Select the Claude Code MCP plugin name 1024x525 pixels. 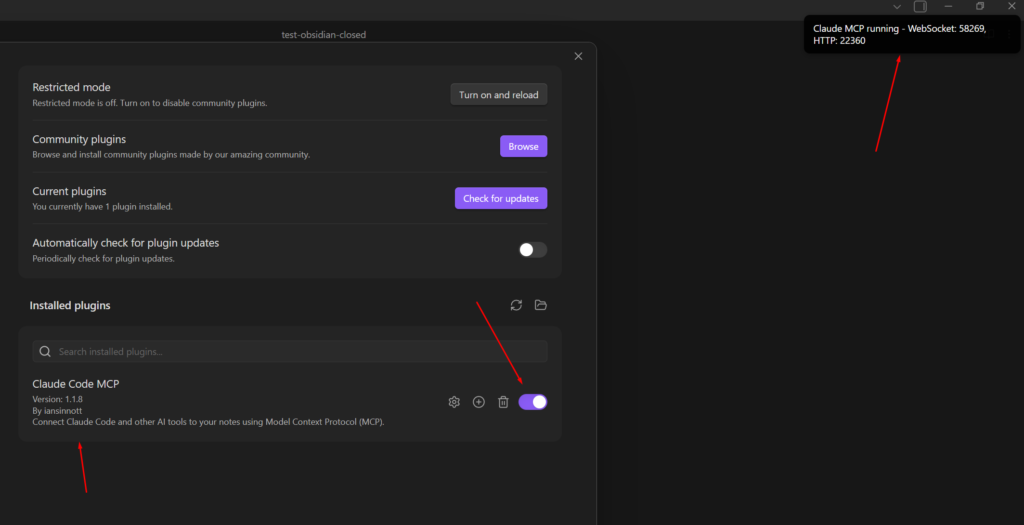76,384
